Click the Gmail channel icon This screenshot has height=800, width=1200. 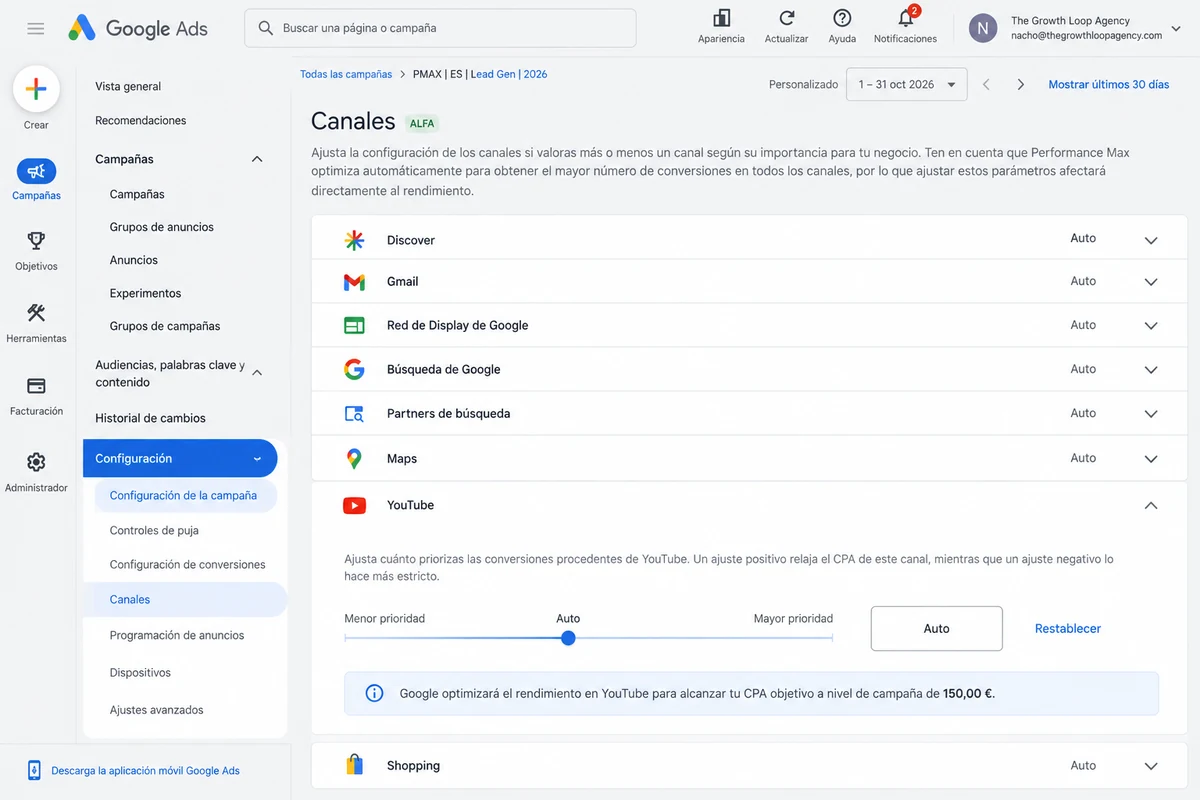point(354,282)
